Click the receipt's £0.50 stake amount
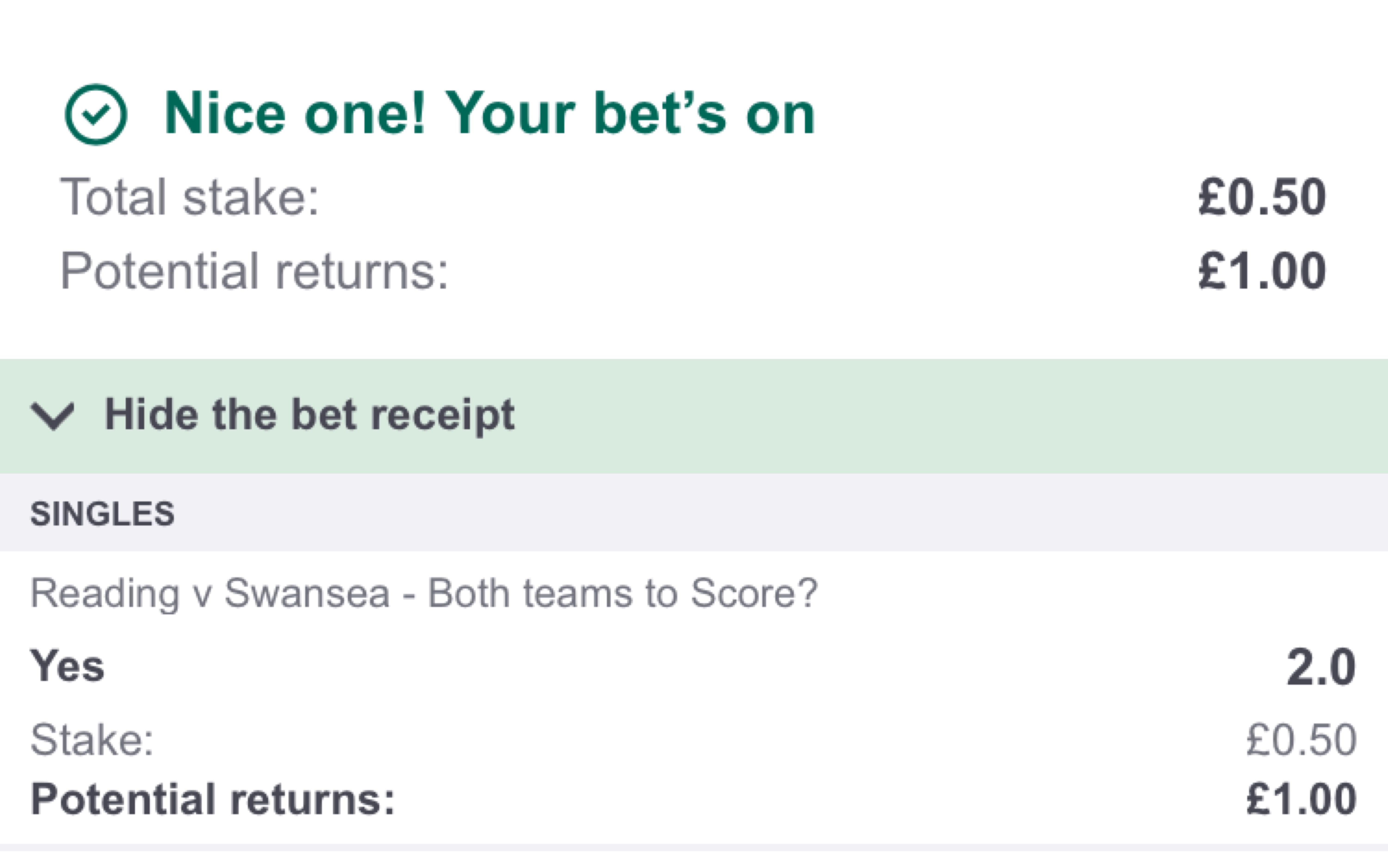The width and height of the screenshot is (1388, 868). click(1301, 739)
